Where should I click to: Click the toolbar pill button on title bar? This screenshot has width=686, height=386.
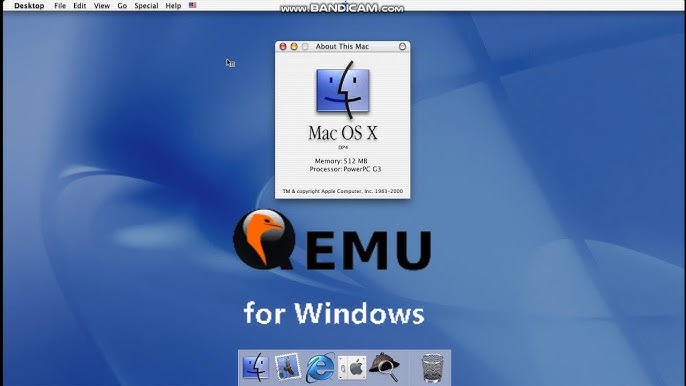click(402, 46)
